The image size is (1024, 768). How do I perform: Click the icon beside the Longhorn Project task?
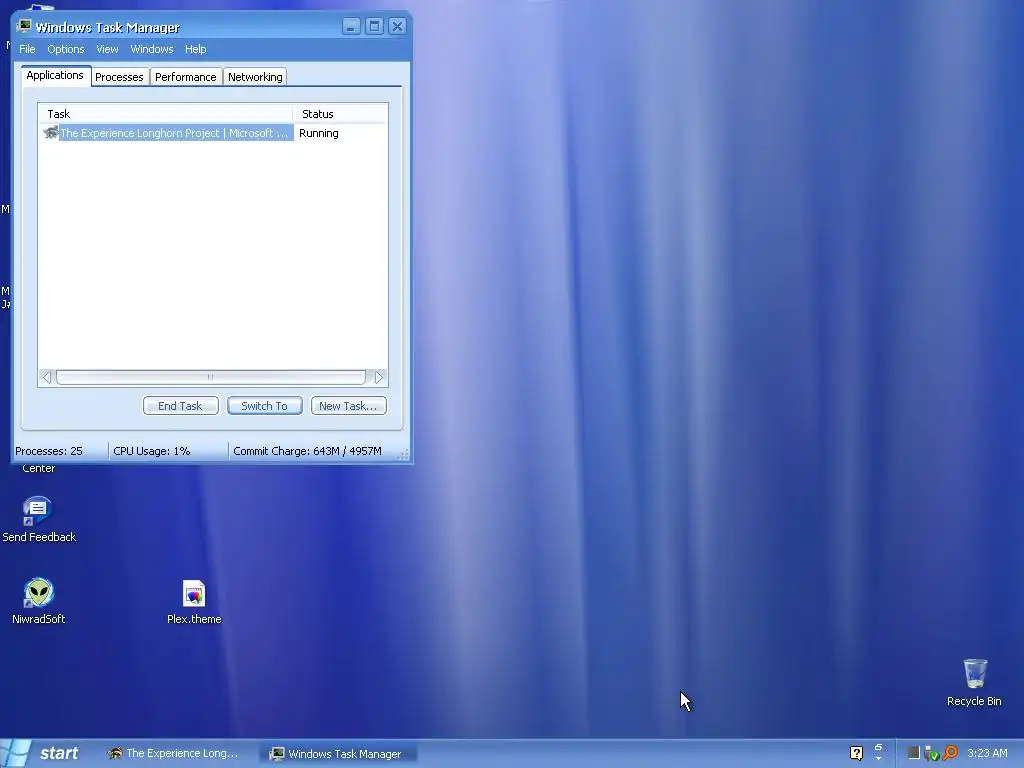[50, 133]
